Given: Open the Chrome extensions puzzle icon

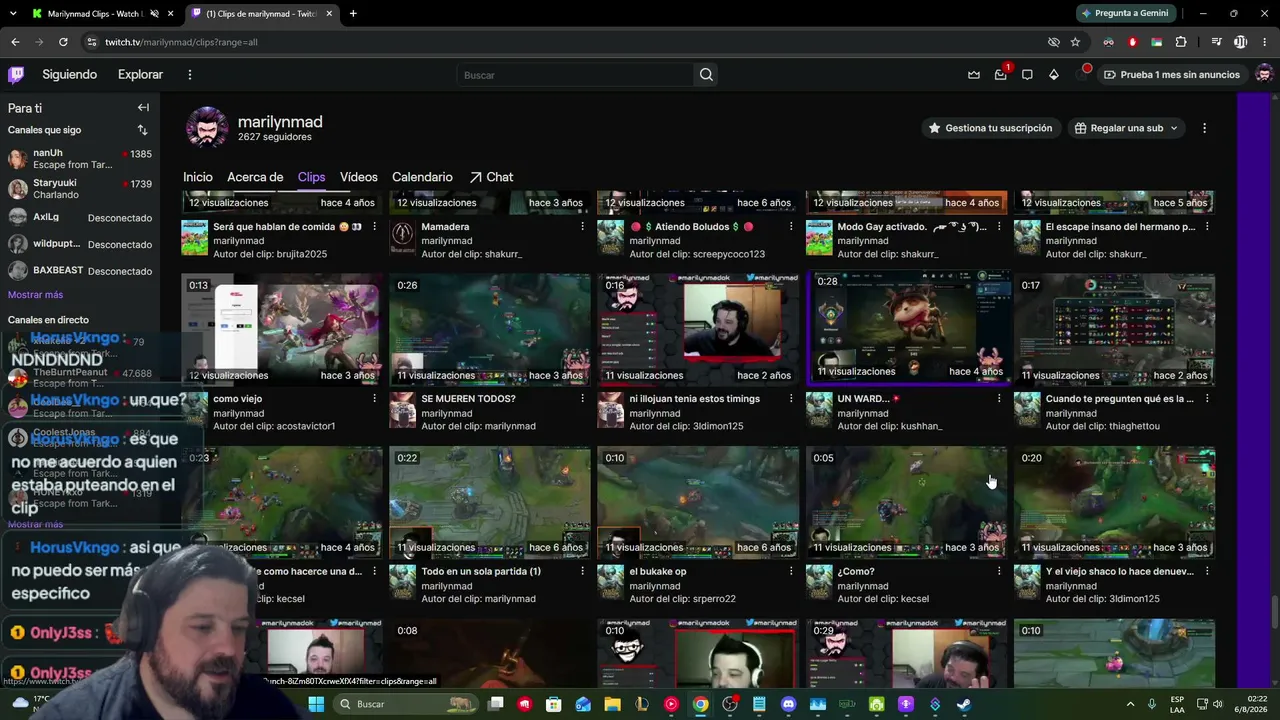Looking at the screenshot, I should pyautogui.click(x=1181, y=42).
